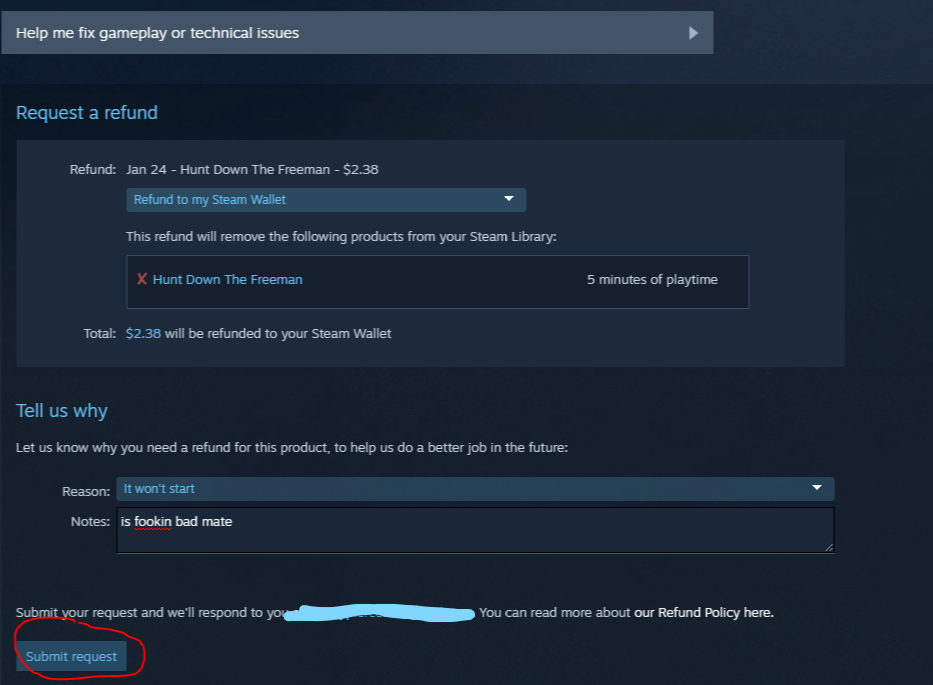Open the our Refund Policy here link
This screenshot has width=933, height=685.
704,612
